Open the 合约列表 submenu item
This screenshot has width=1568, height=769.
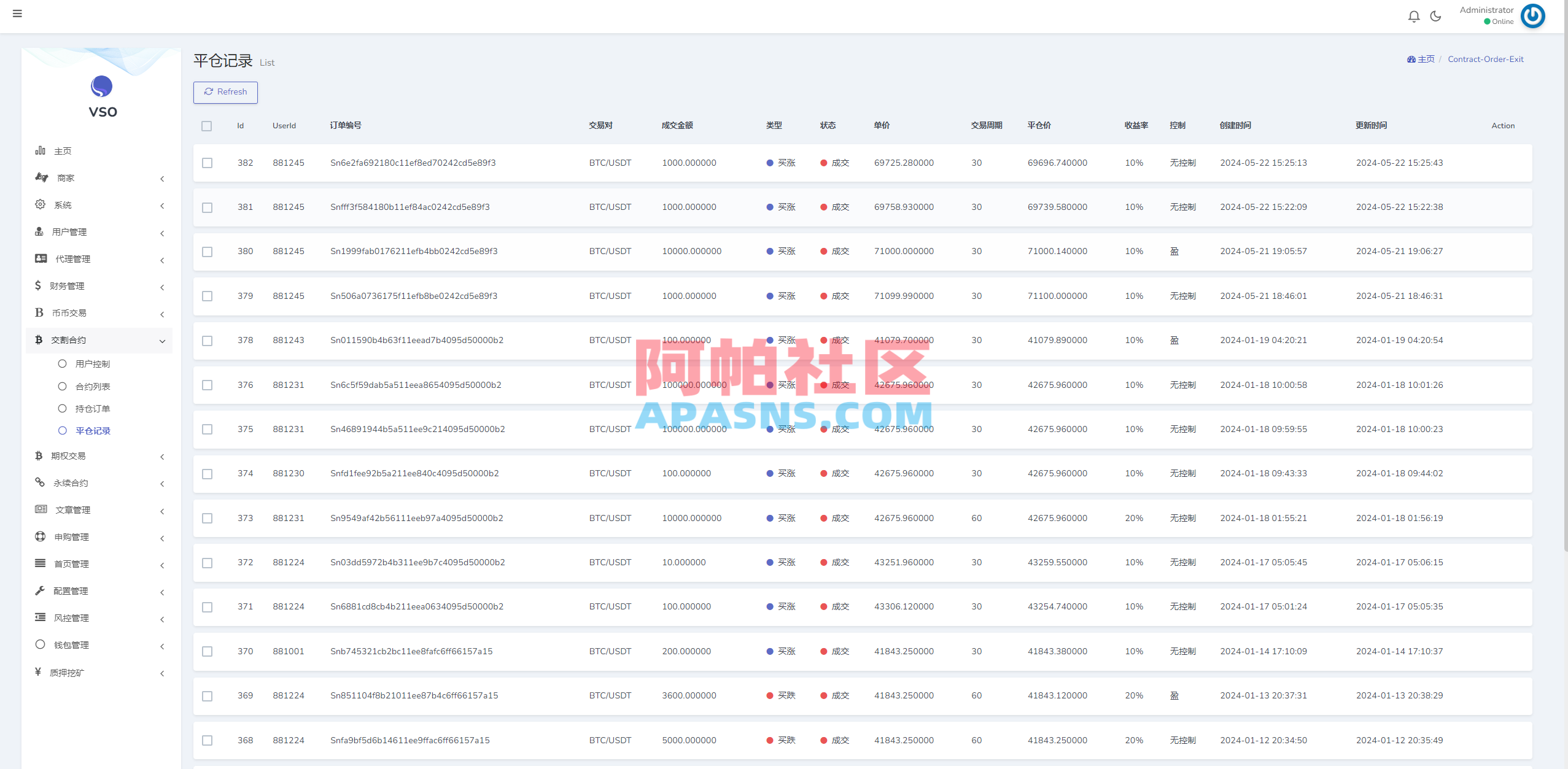click(x=92, y=386)
